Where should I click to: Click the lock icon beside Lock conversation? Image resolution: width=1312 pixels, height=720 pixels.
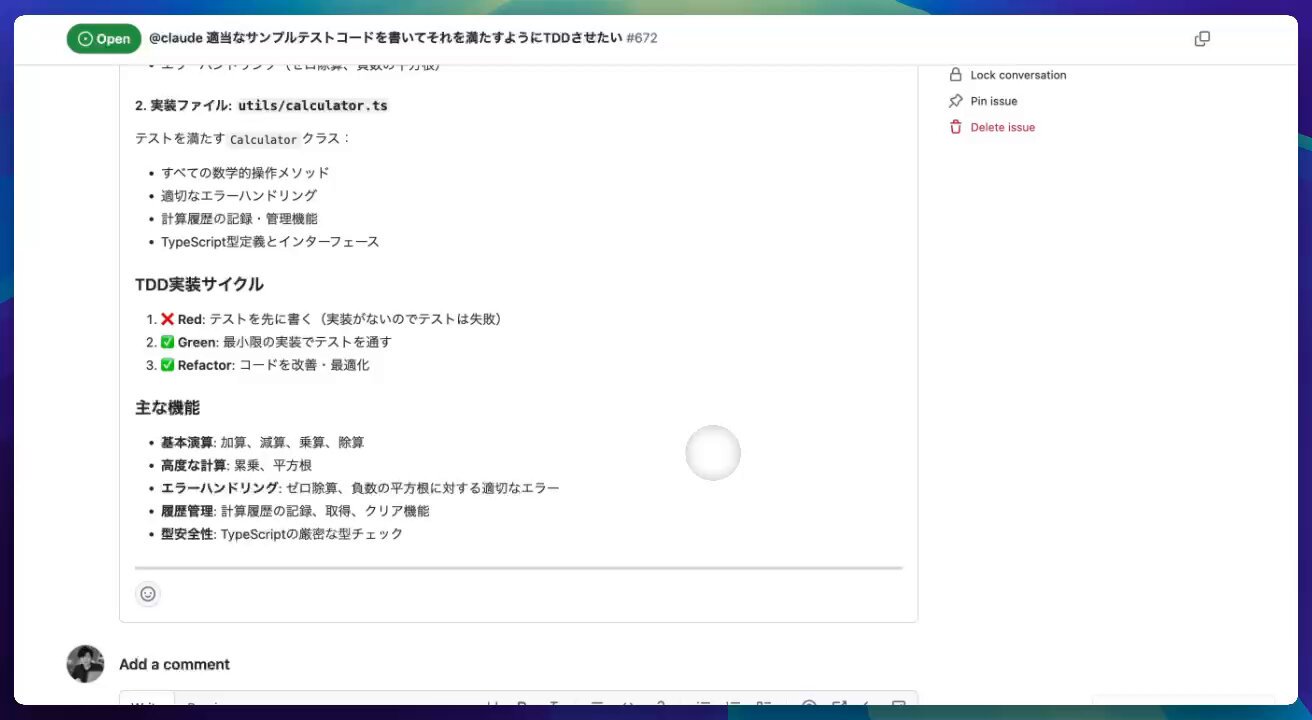(955, 75)
